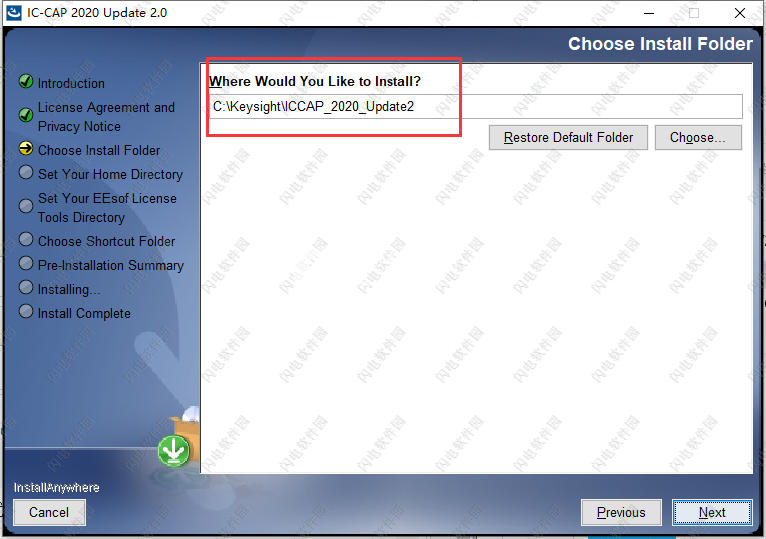Click the IC-CAP app icon in title bar
The image size is (766, 539).
coord(14,12)
